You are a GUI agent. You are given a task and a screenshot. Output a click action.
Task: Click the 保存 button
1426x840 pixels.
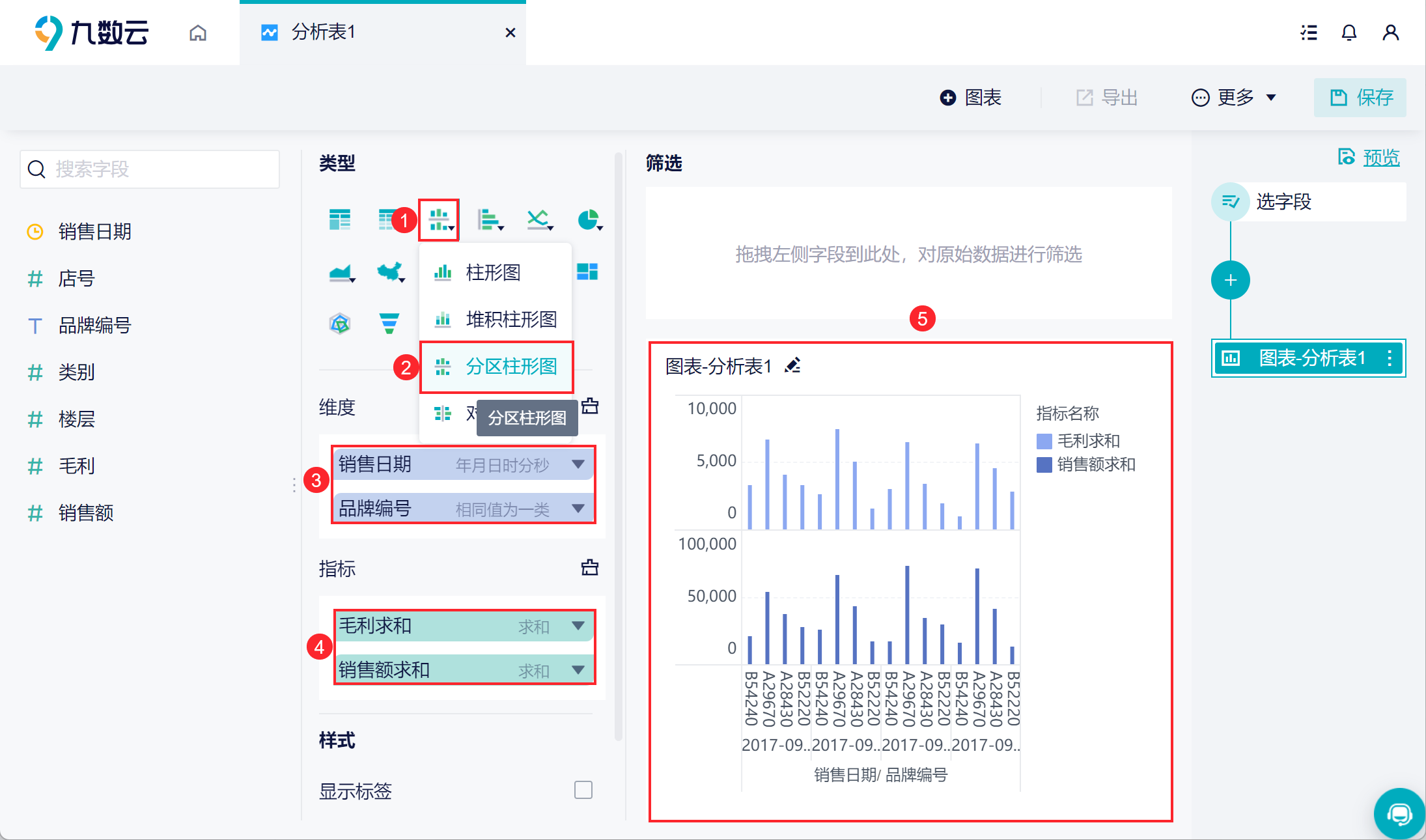[1360, 98]
